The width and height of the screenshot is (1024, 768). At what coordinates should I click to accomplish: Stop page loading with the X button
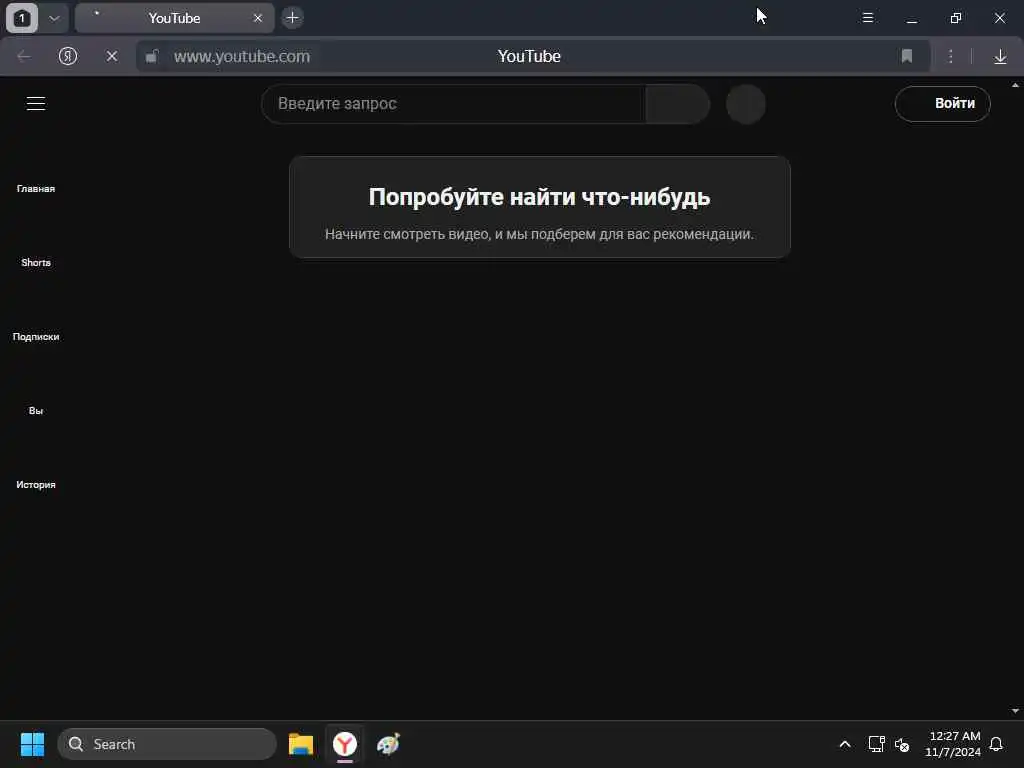click(112, 56)
